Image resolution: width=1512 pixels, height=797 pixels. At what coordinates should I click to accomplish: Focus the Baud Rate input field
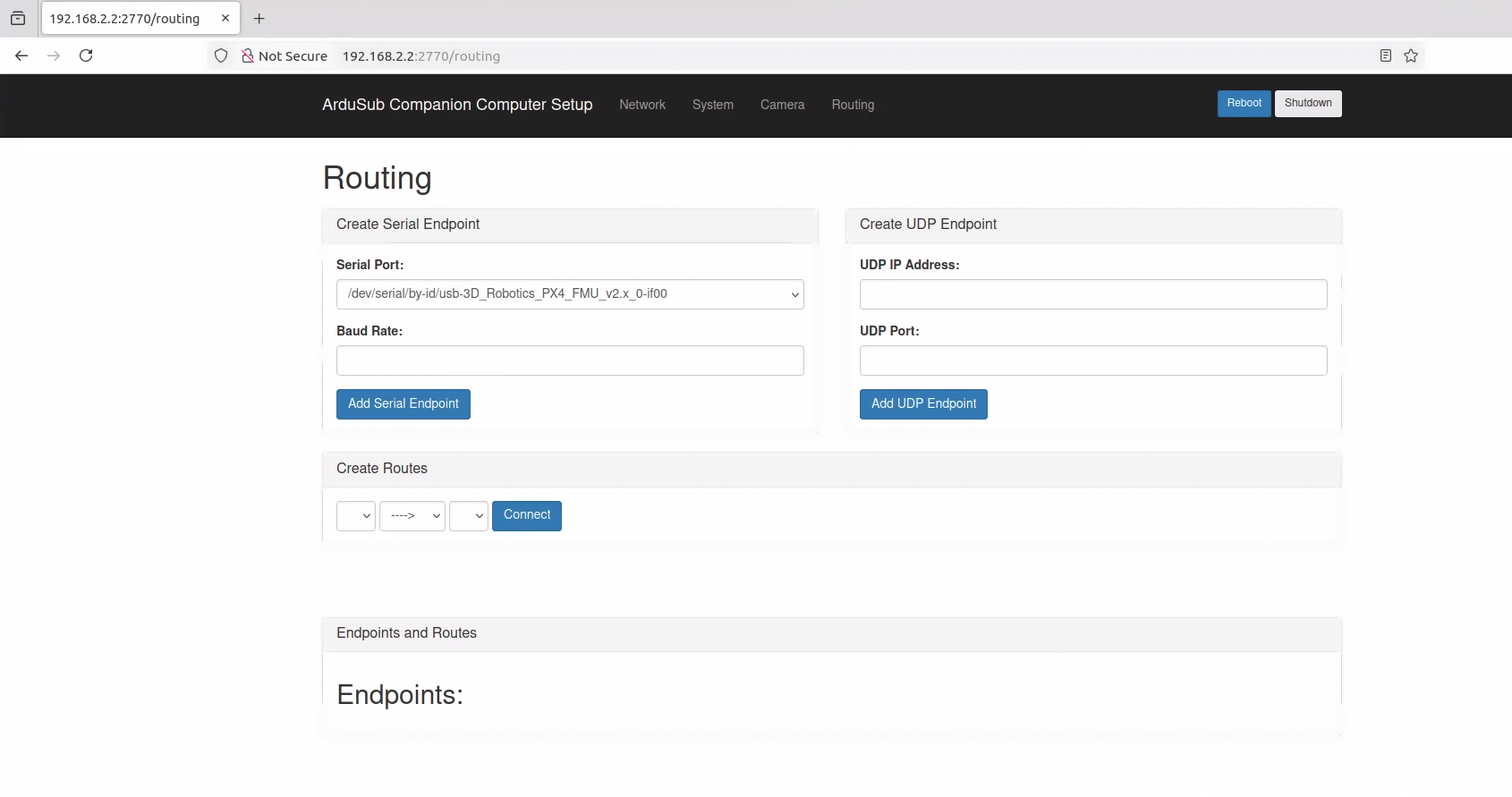pyautogui.click(x=570, y=360)
